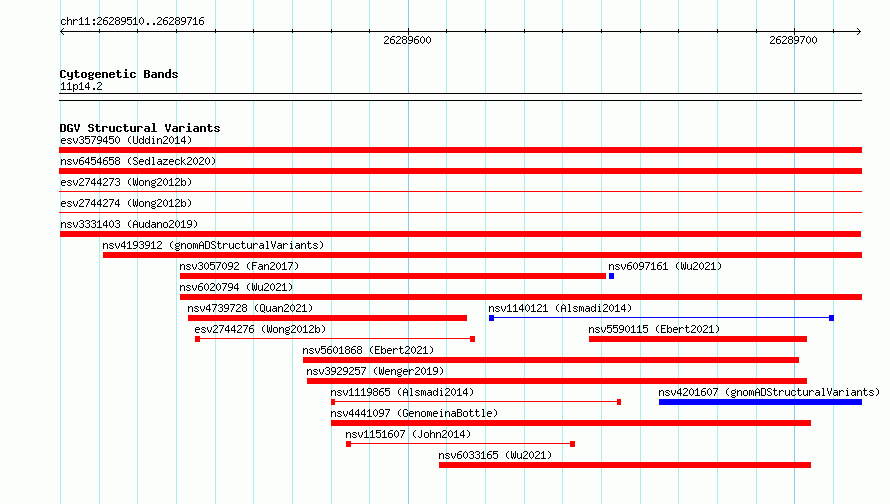Select the nsv6033165 (Wu2021) label
The height and width of the screenshot is (504, 890).
coord(495,455)
